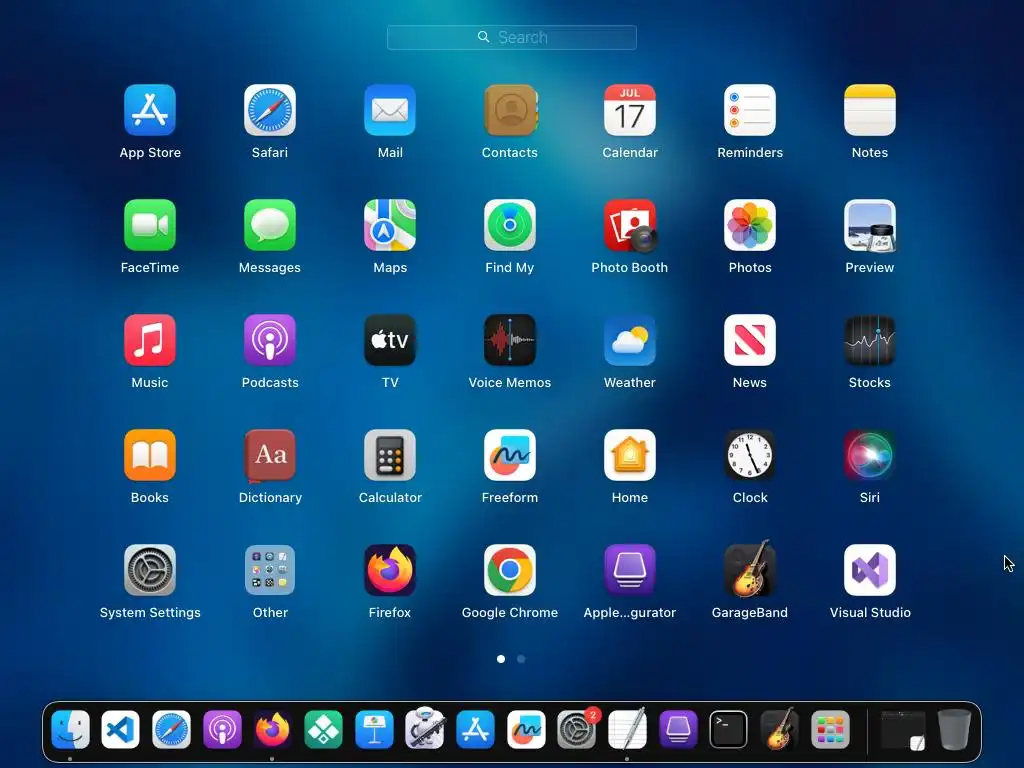Image resolution: width=1024 pixels, height=768 pixels.
Task: Open Terminal from the Dock
Action: coord(729,729)
